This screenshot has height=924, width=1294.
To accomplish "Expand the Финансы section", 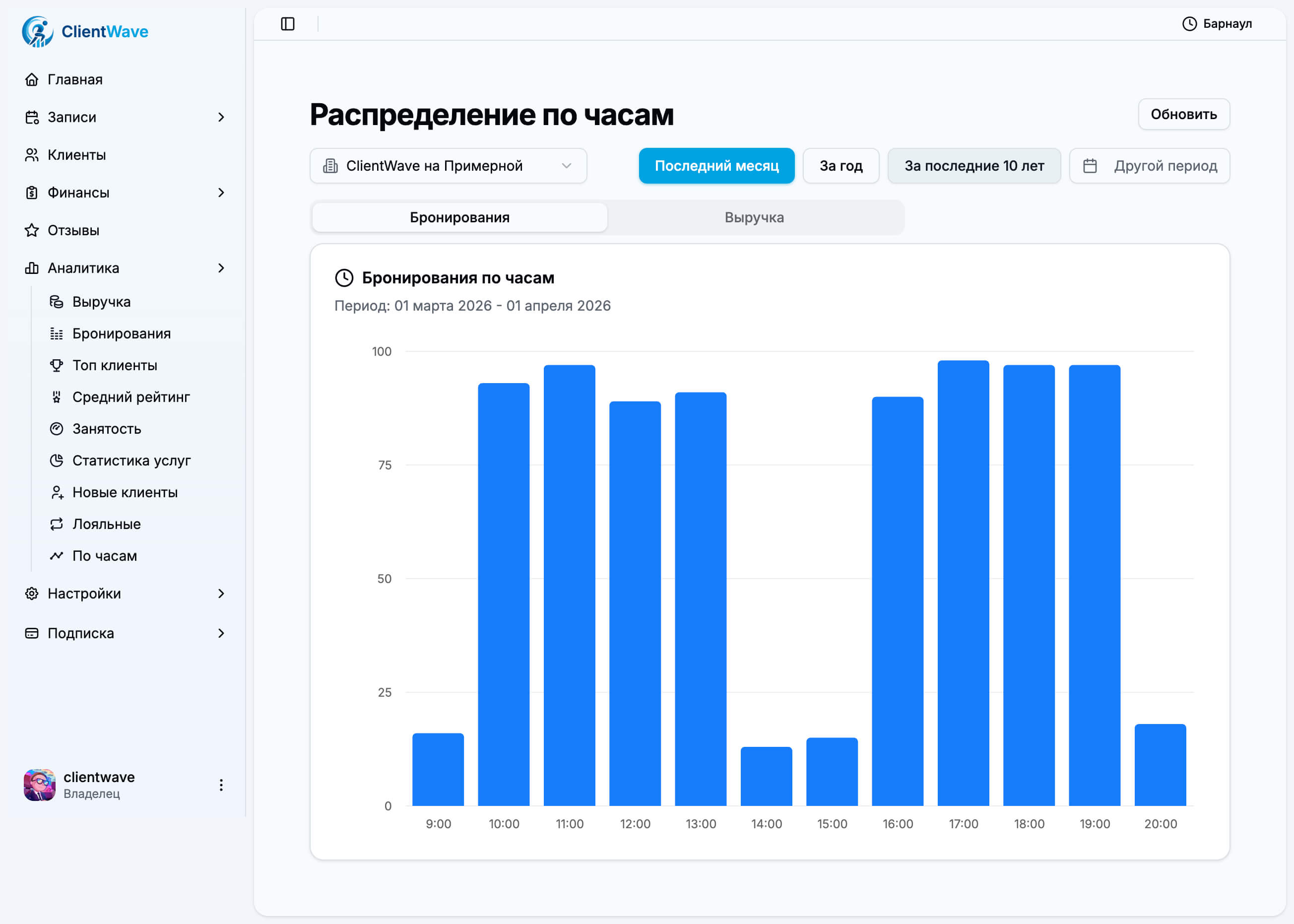I will [x=78, y=193].
